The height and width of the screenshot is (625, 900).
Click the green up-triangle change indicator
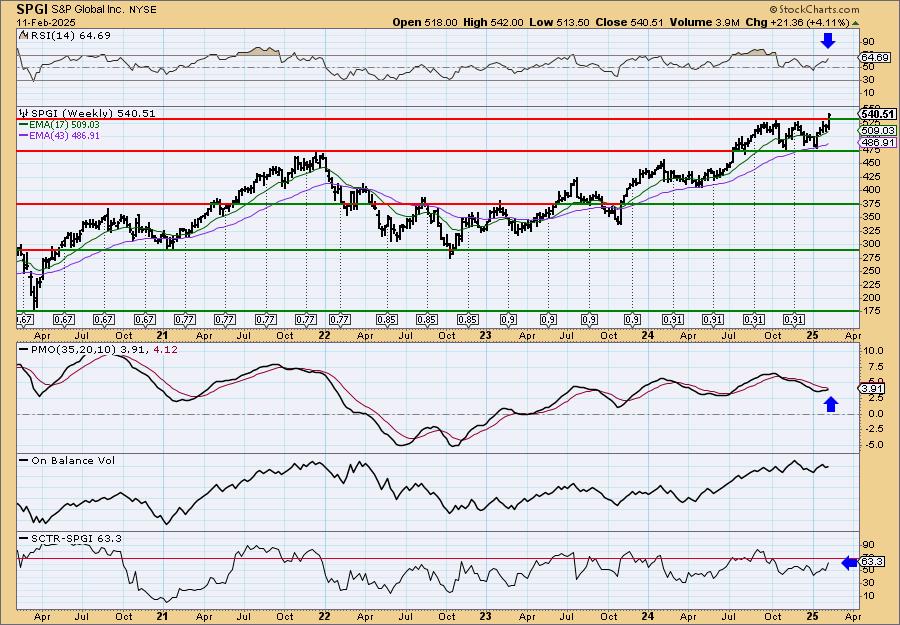[855, 23]
